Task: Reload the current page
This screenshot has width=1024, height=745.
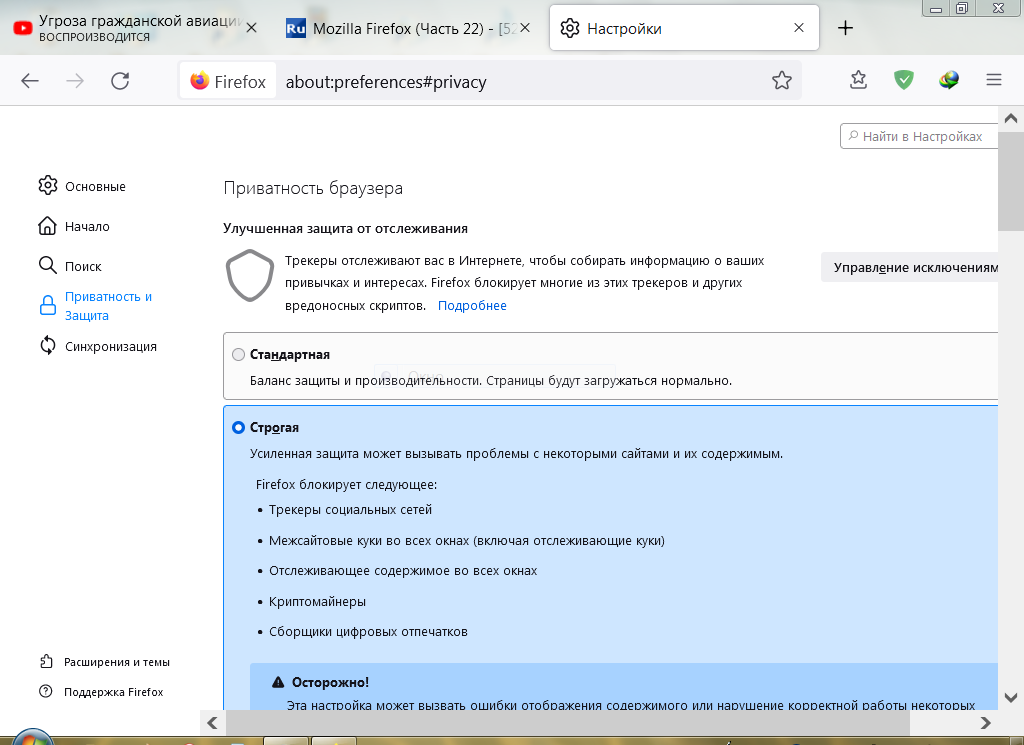Action: 120,81
